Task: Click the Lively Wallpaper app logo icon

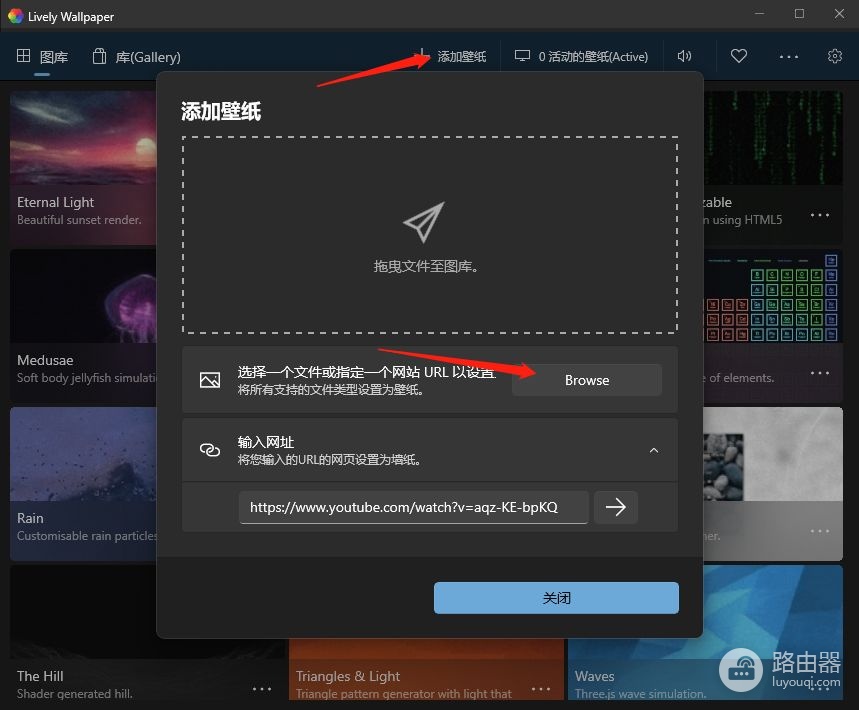Action: tap(15, 16)
